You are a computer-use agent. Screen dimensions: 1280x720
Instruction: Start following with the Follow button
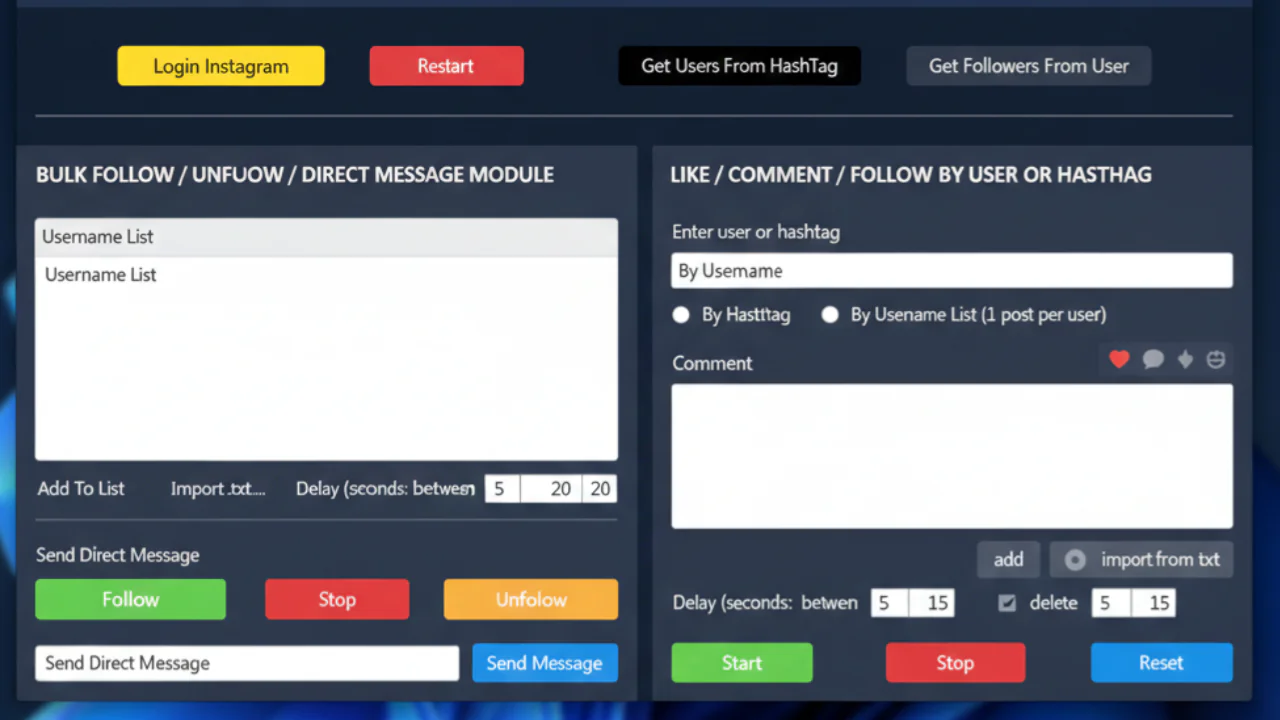[x=130, y=599]
